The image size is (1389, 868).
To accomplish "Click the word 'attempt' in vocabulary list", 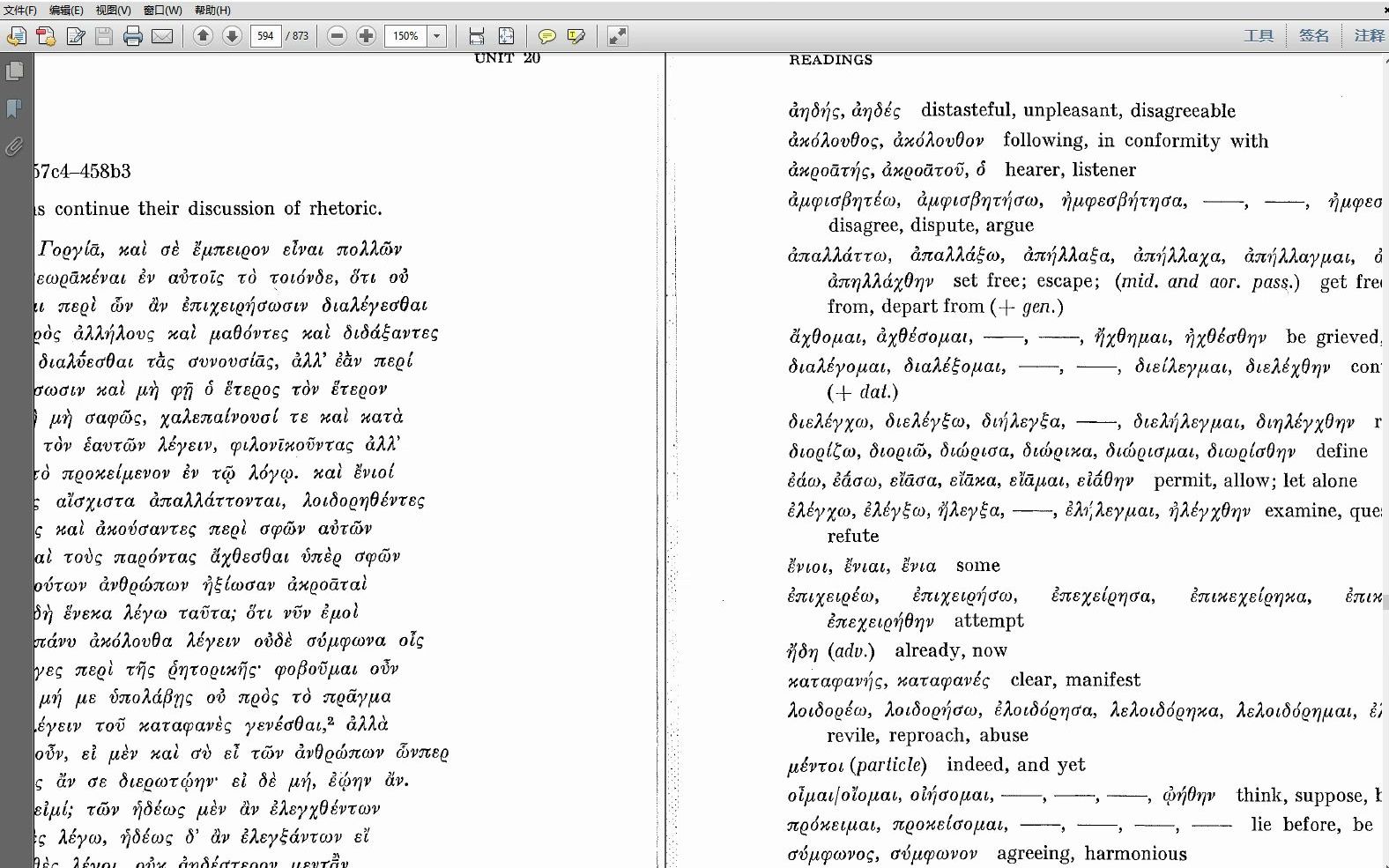I will click(989, 620).
